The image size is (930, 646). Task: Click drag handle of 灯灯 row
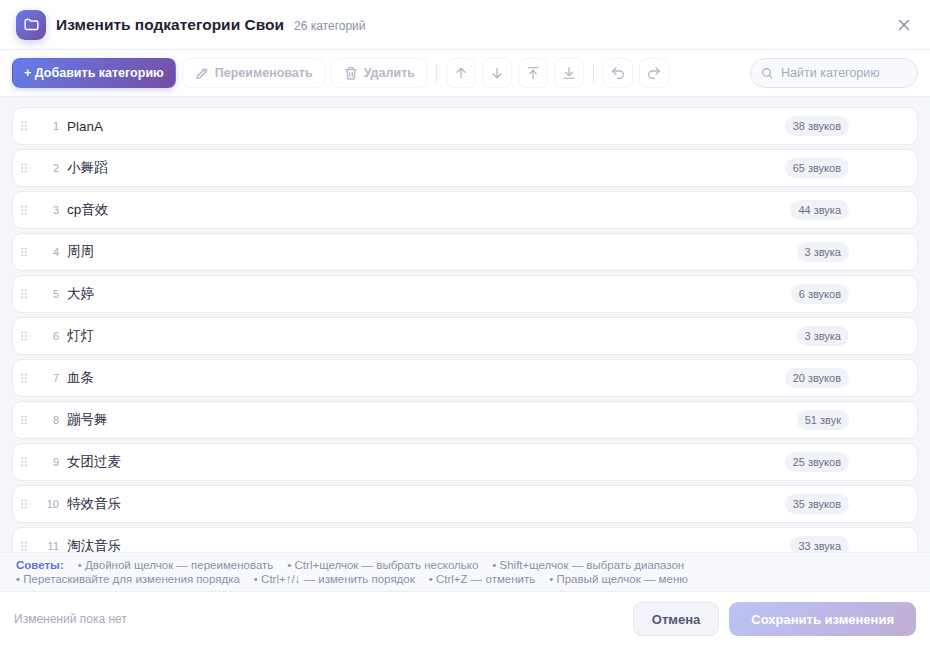[x=24, y=336]
